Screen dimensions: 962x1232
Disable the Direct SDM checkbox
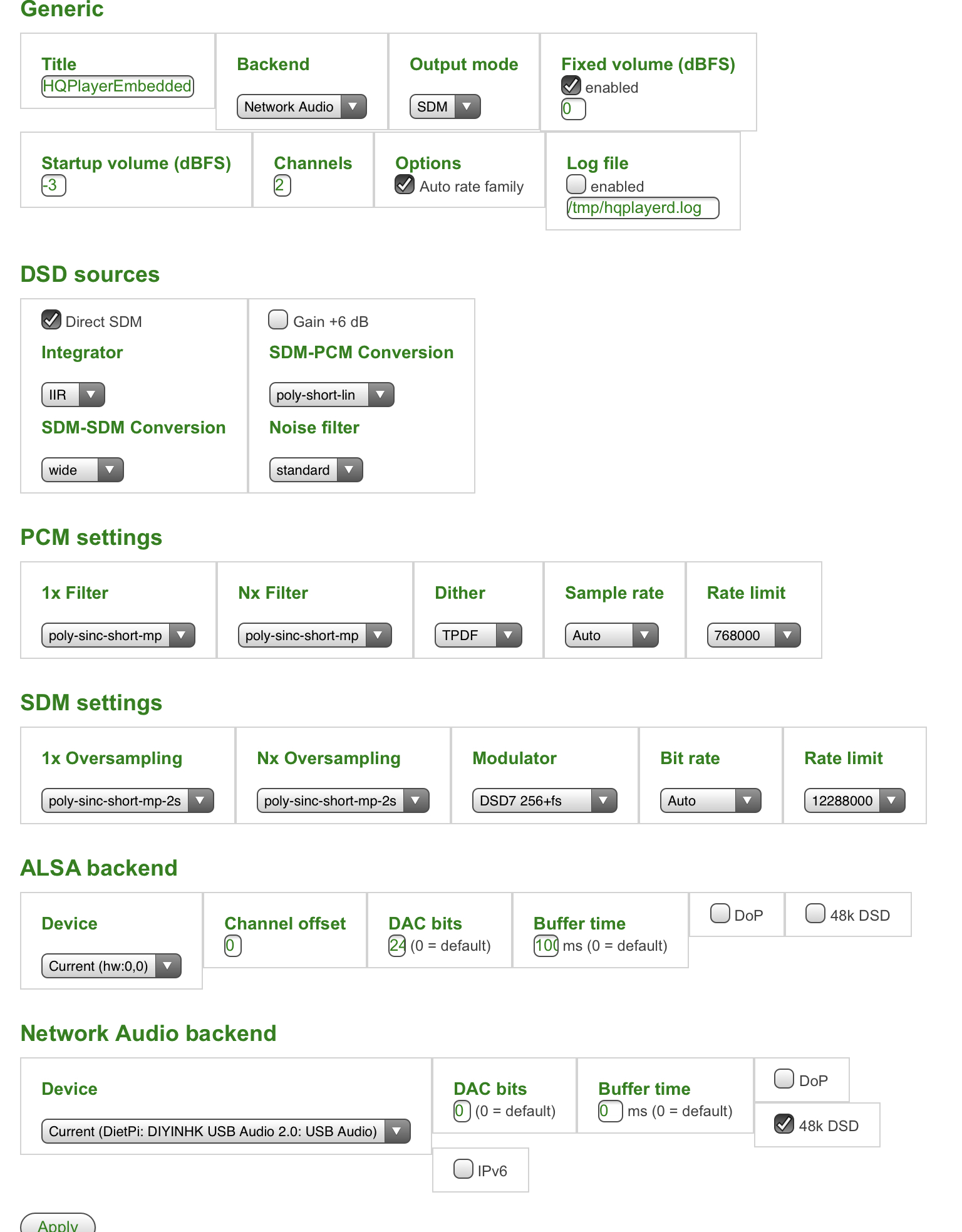coord(51,319)
